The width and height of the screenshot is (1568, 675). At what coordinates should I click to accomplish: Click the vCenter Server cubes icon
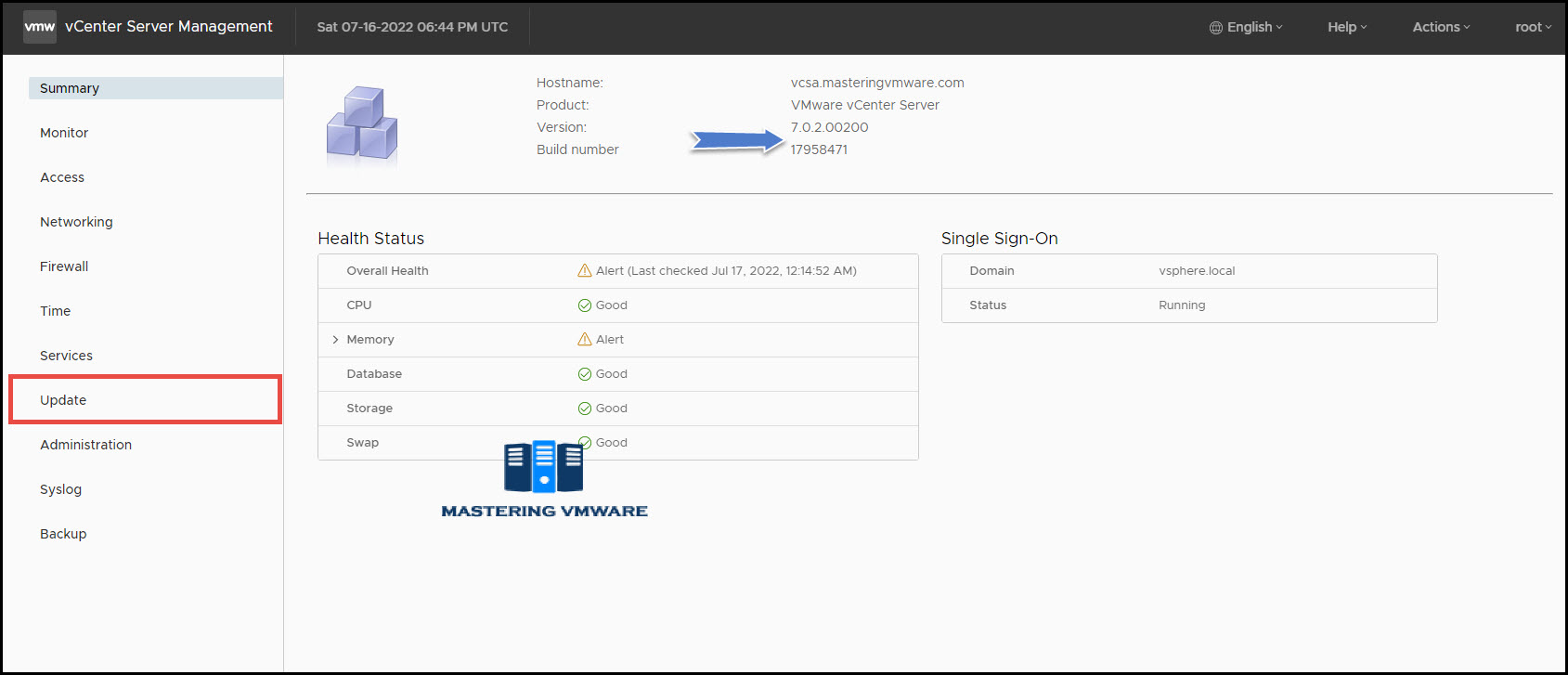(x=362, y=124)
